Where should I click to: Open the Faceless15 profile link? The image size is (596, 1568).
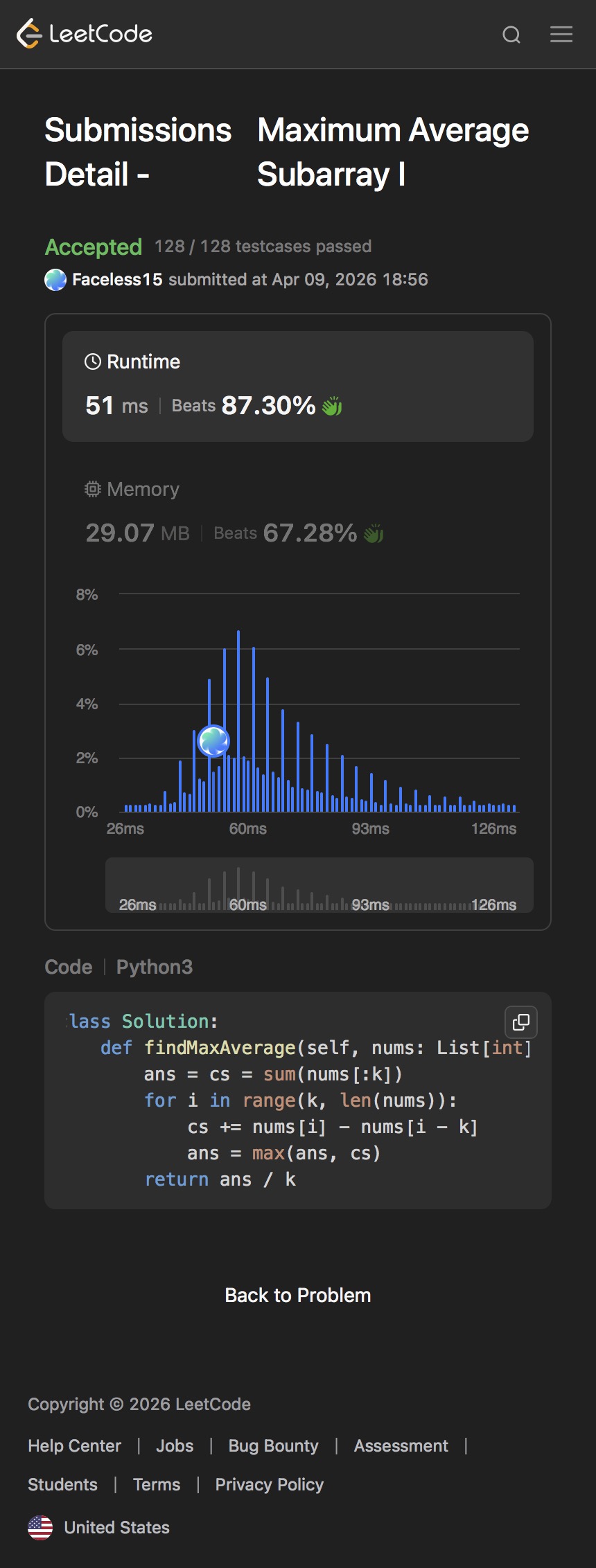[117, 280]
